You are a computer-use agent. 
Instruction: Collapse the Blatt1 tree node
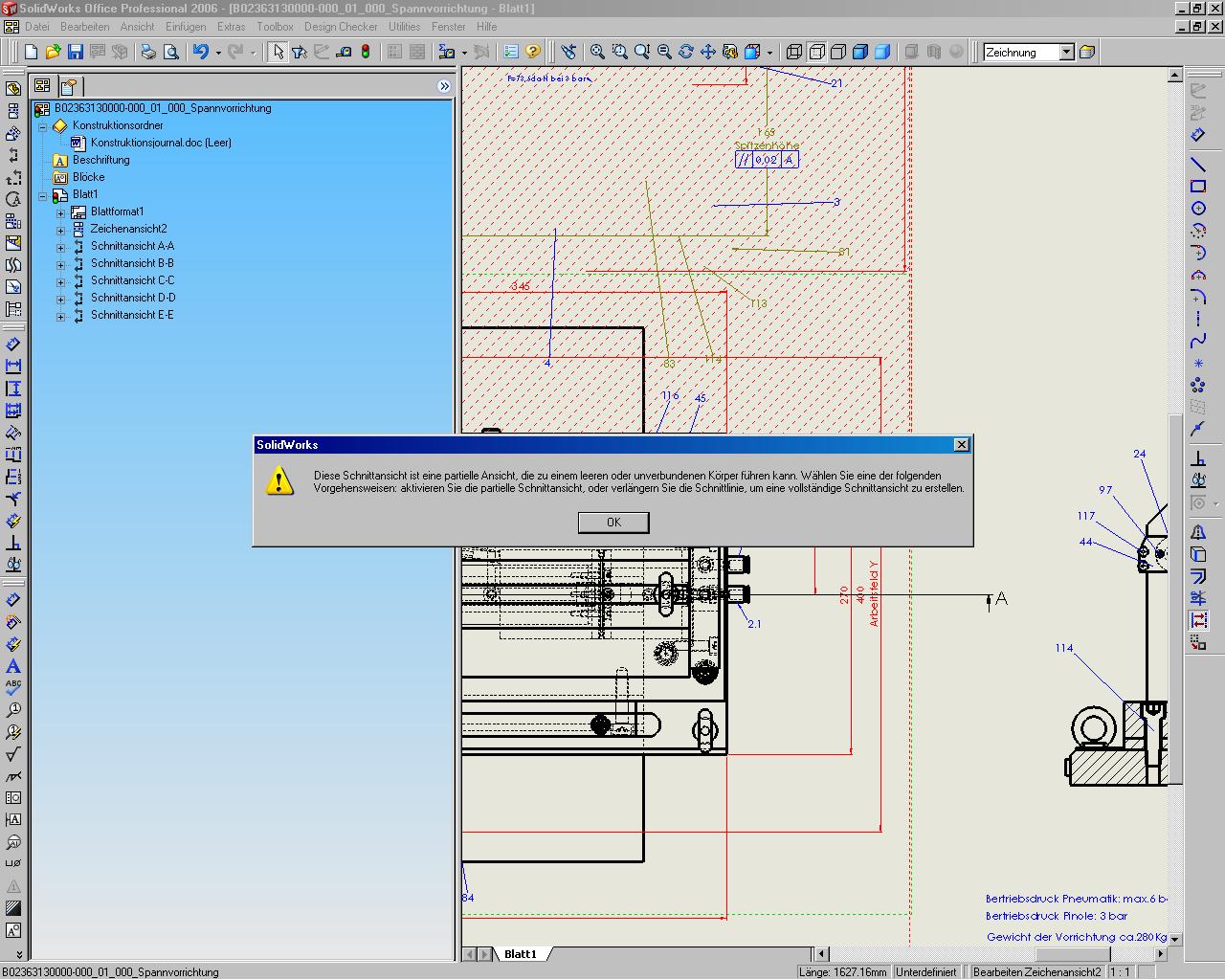point(43,195)
